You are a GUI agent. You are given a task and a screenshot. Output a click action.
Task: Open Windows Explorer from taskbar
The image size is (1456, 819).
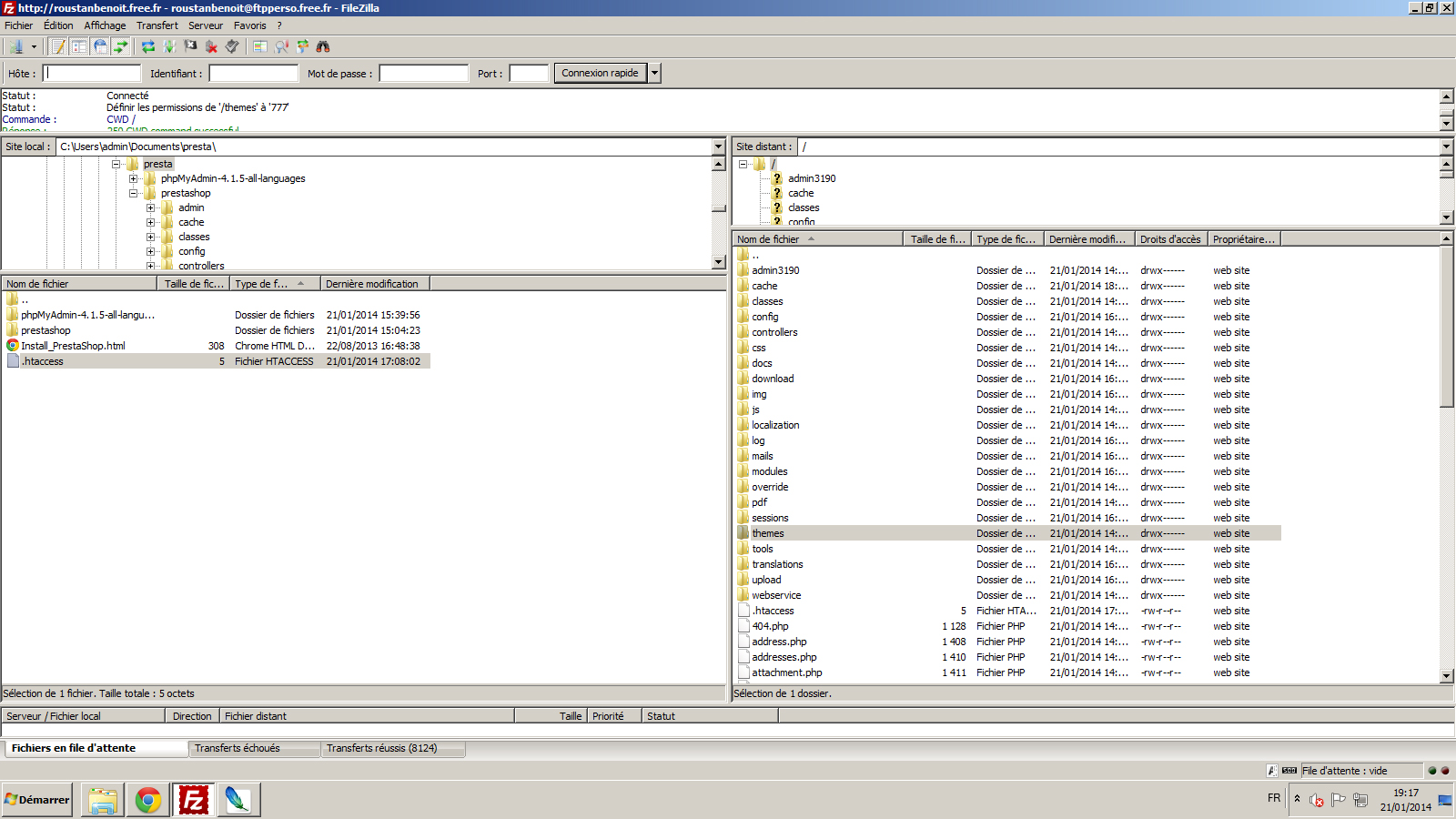coord(103,800)
